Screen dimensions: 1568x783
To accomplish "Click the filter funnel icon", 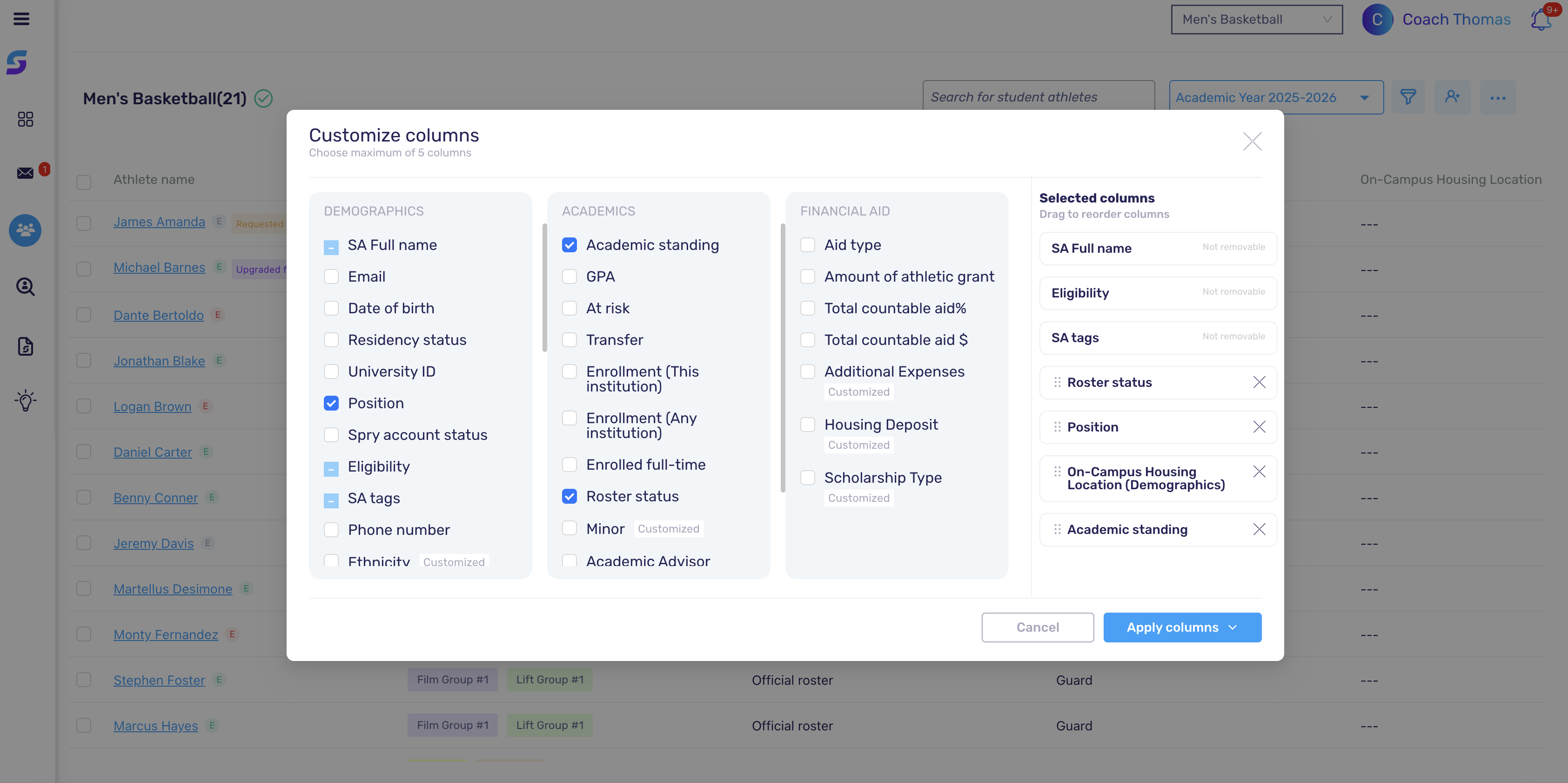I will click(1408, 97).
